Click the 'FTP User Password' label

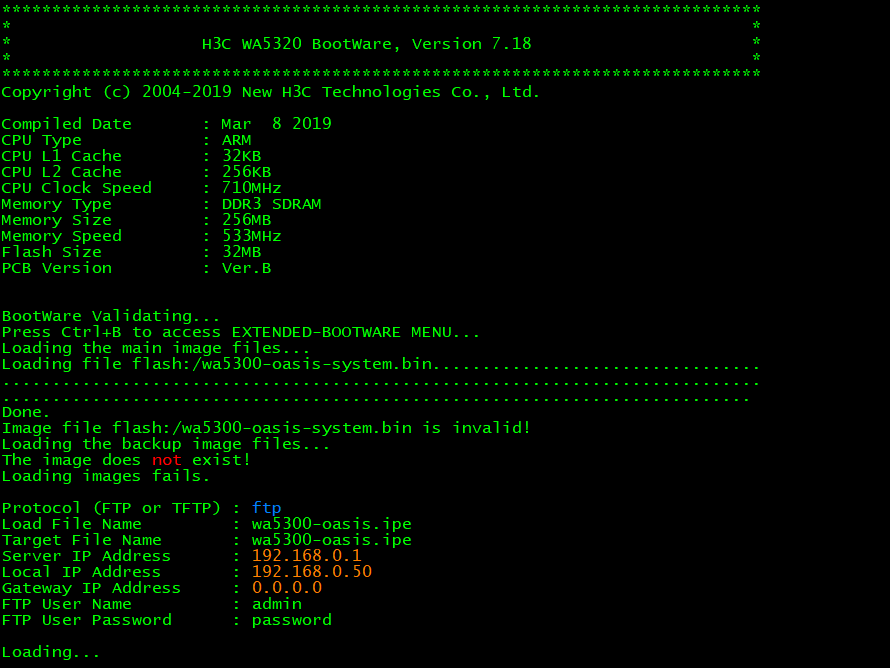86,620
